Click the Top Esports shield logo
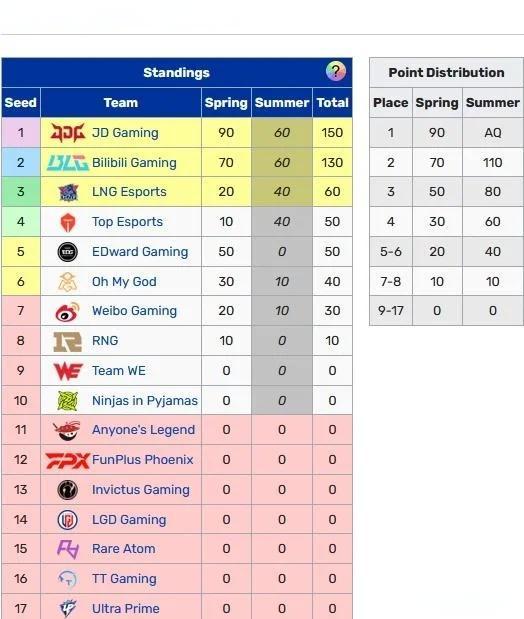The height and width of the screenshot is (619, 524). tap(68, 222)
